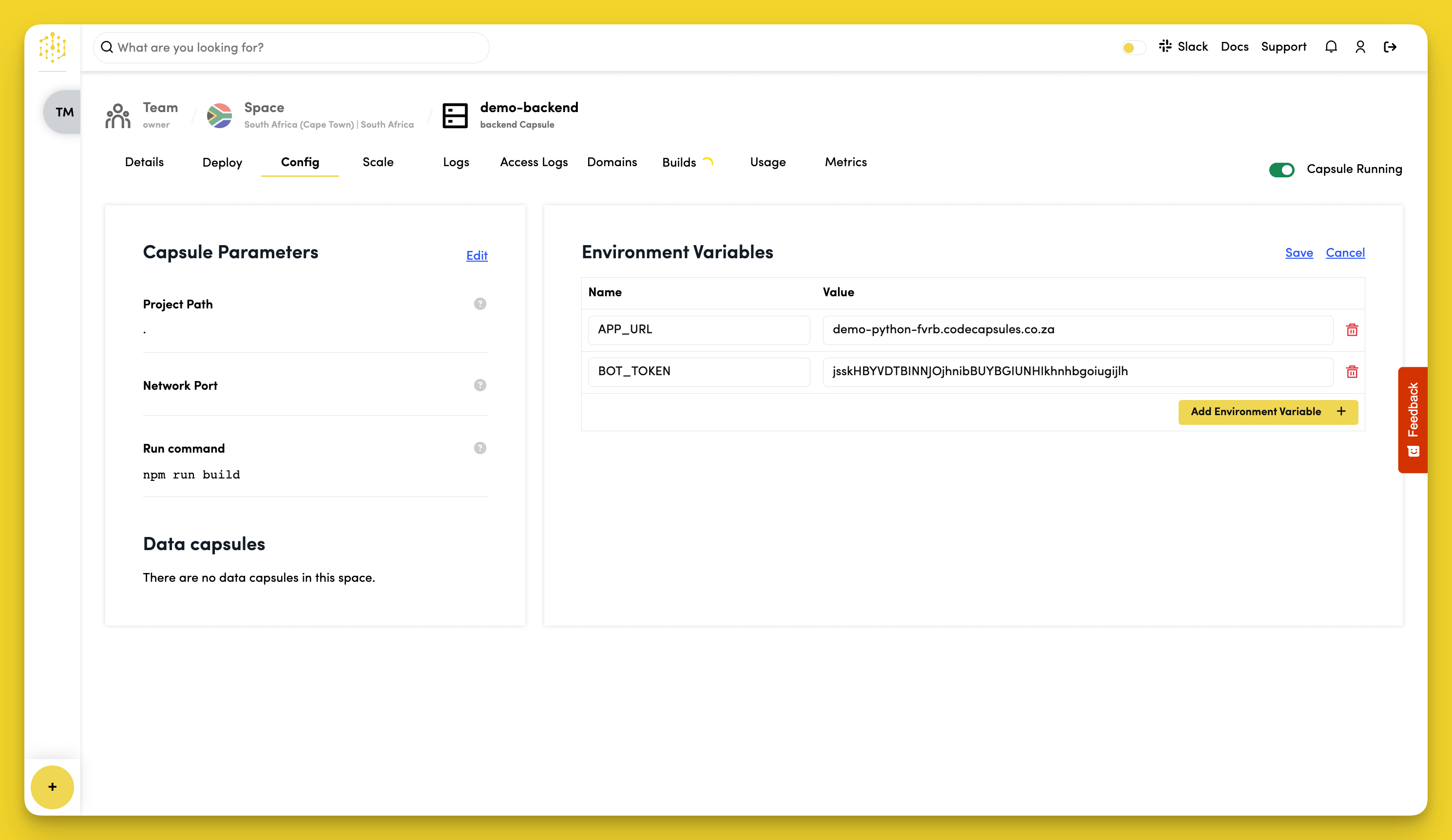Switch the theme toggle in the top bar
This screenshot has width=1452, height=840.
[1132, 48]
